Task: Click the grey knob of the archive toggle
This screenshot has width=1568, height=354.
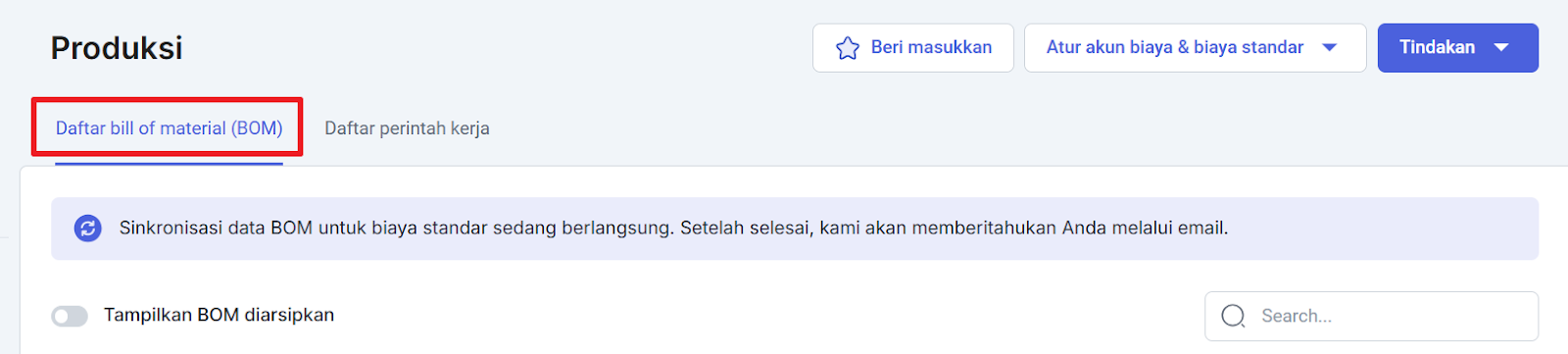Action: coord(62,316)
